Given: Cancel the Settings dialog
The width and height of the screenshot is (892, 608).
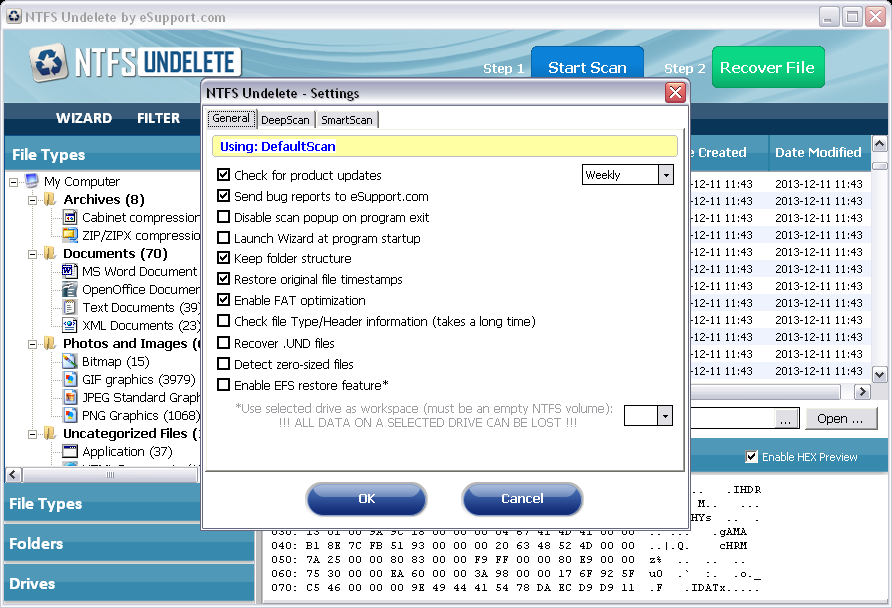Looking at the screenshot, I should pyautogui.click(x=522, y=499).
